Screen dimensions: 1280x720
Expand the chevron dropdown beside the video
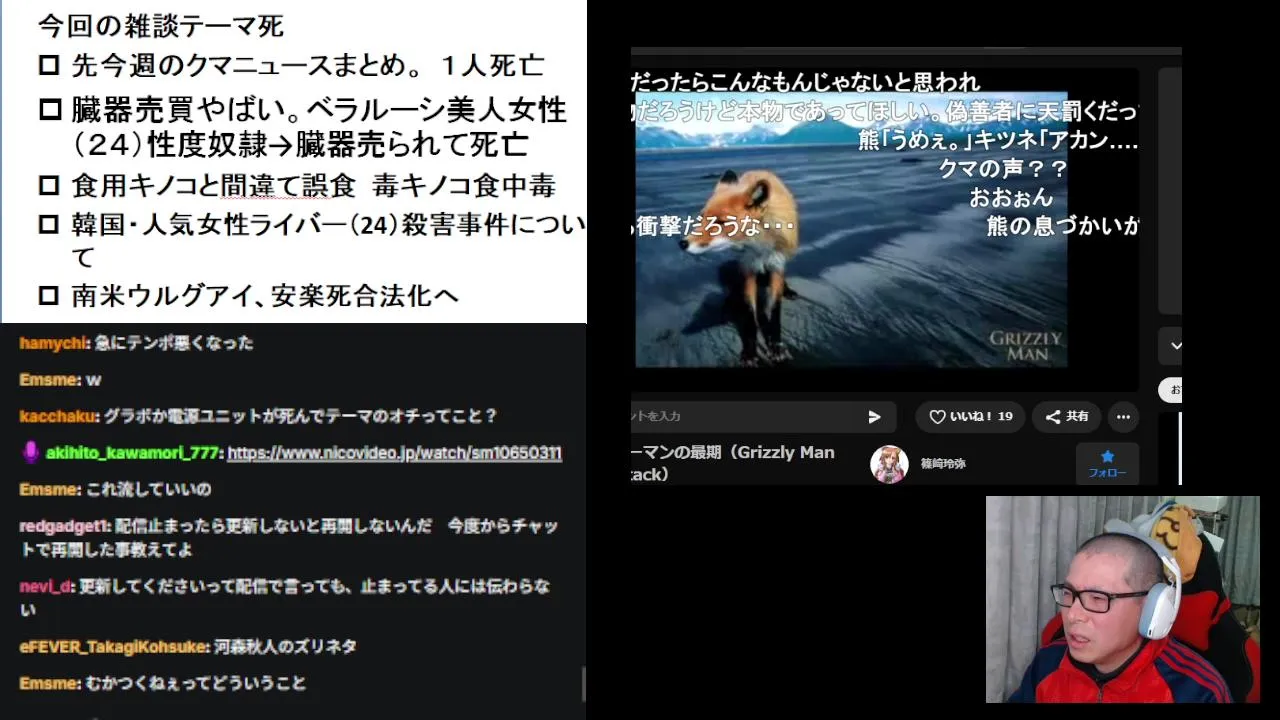click(1175, 346)
